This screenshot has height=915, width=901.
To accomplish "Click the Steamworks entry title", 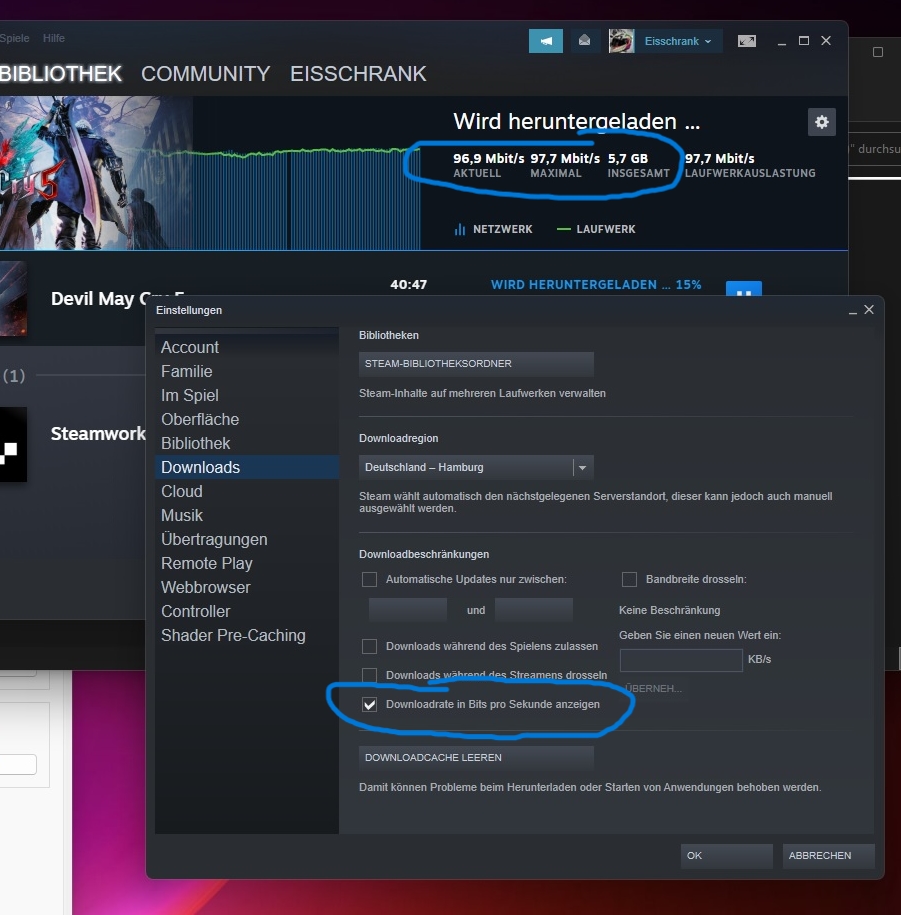I will (98, 434).
